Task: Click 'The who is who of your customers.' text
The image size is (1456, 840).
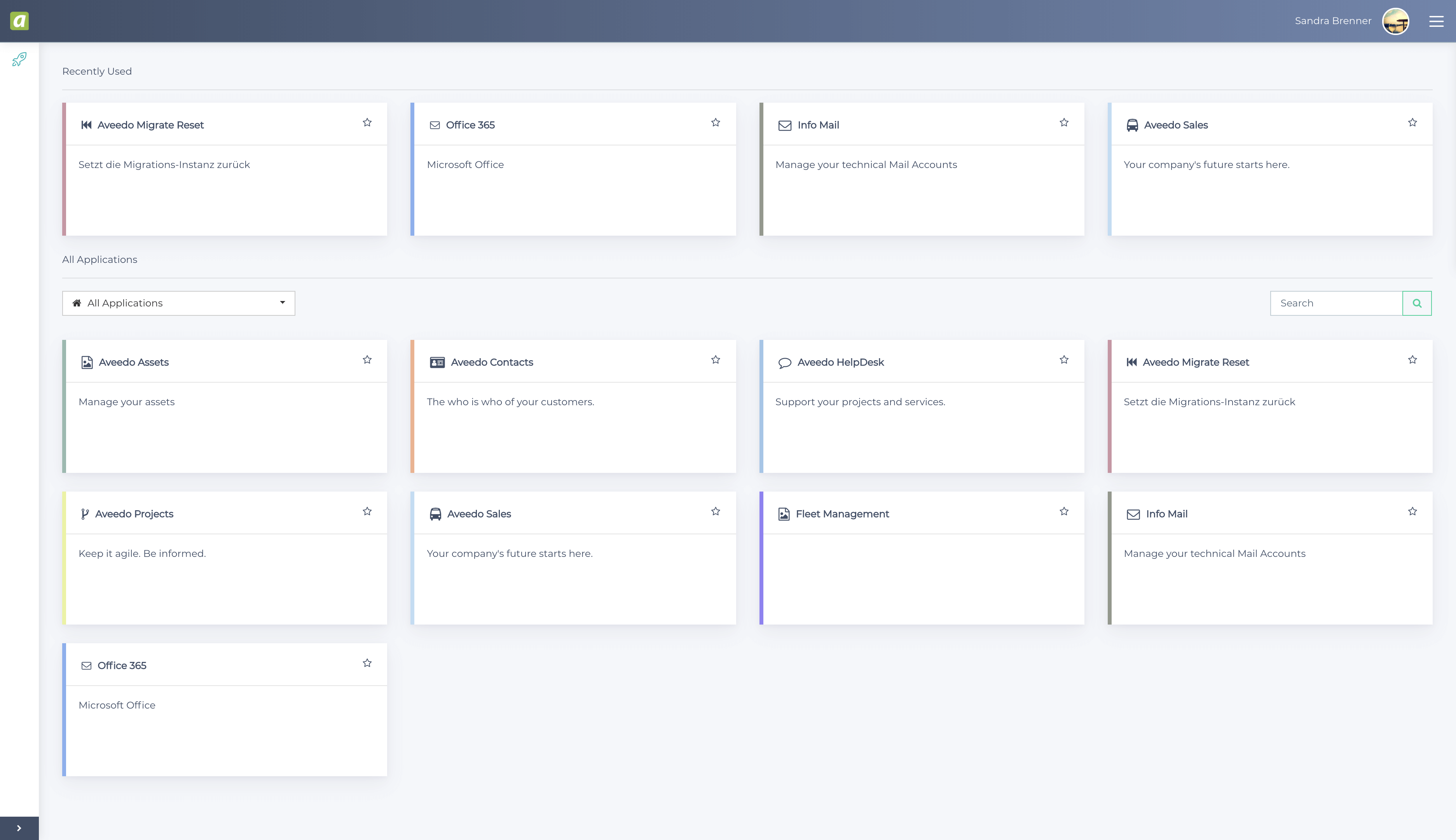Action: (510, 402)
